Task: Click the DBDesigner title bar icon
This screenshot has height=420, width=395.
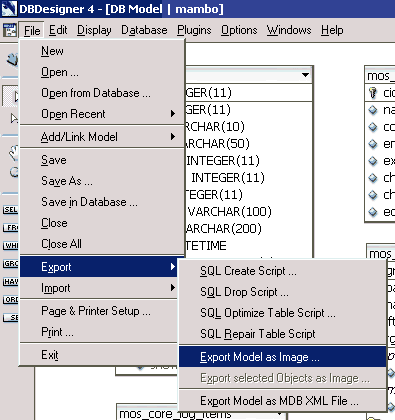Action: [x=9, y=8]
